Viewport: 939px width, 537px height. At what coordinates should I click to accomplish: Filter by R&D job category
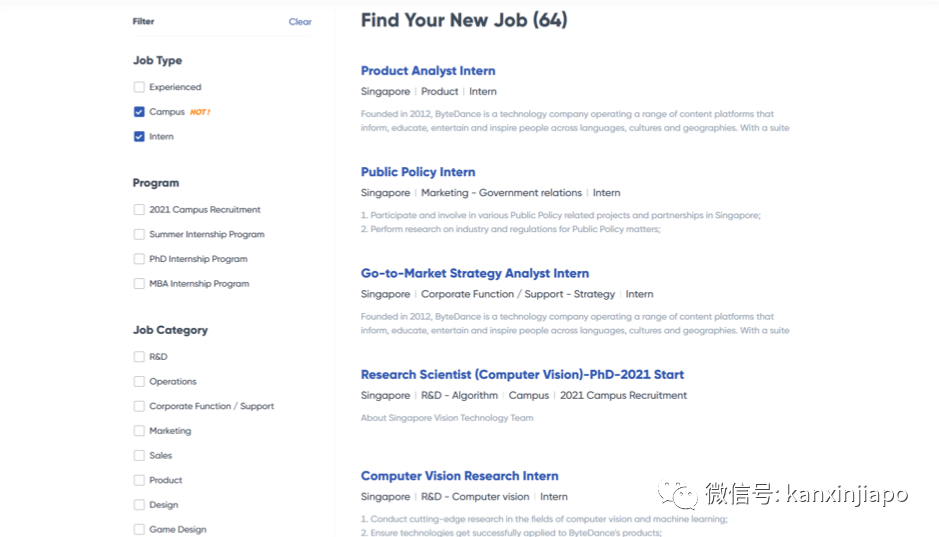click(139, 357)
